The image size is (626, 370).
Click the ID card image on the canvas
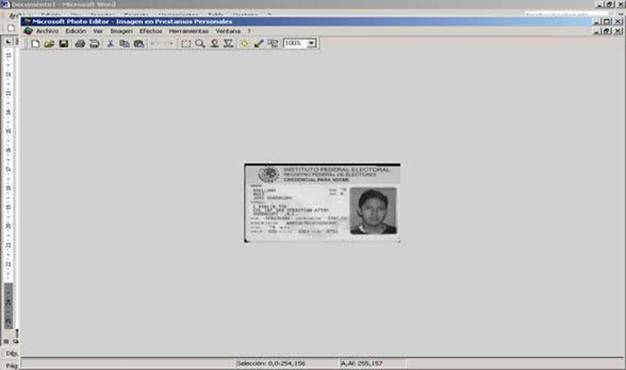coord(322,202)
